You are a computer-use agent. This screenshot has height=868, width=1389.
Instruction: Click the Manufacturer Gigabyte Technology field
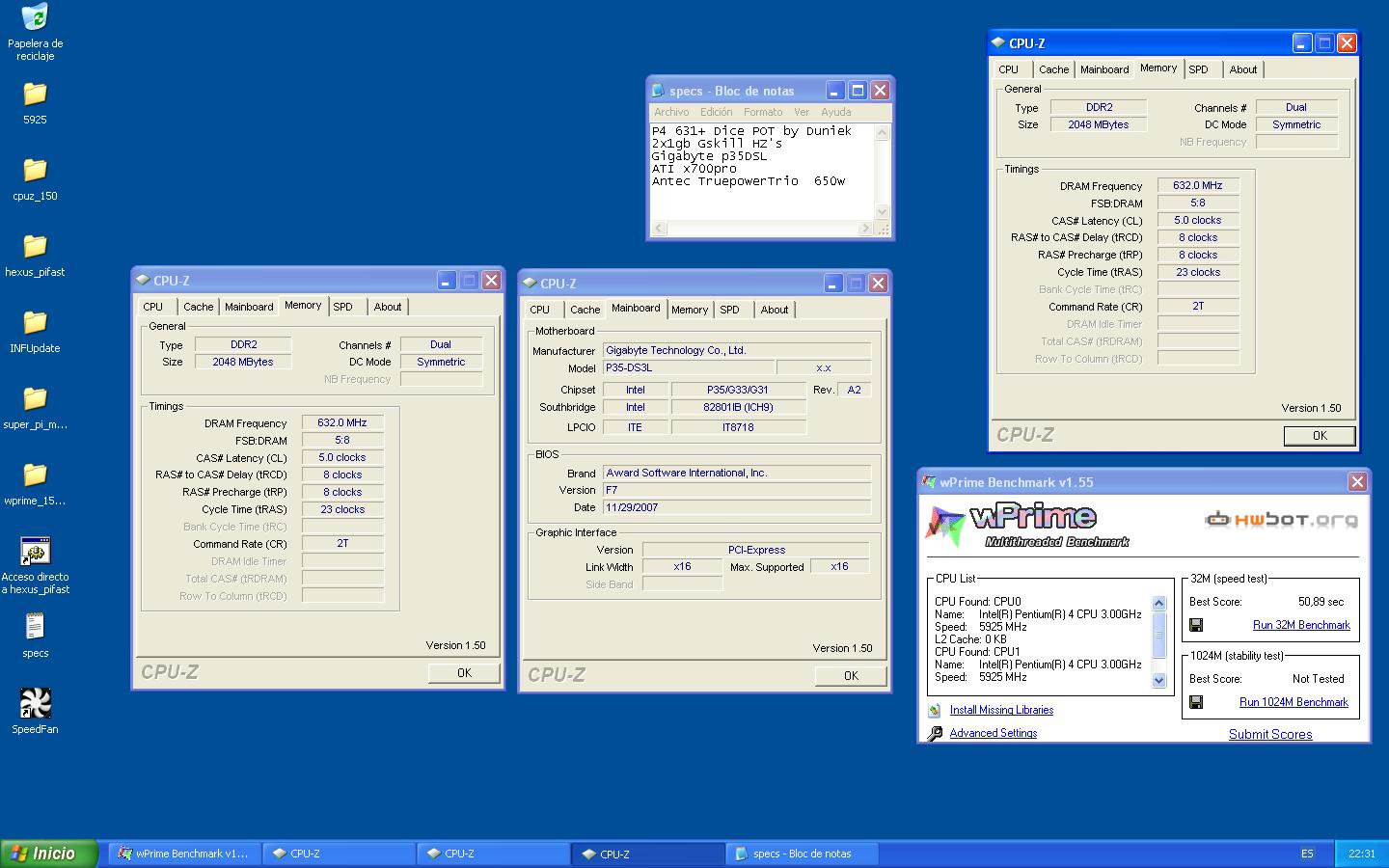coord(737,350)
